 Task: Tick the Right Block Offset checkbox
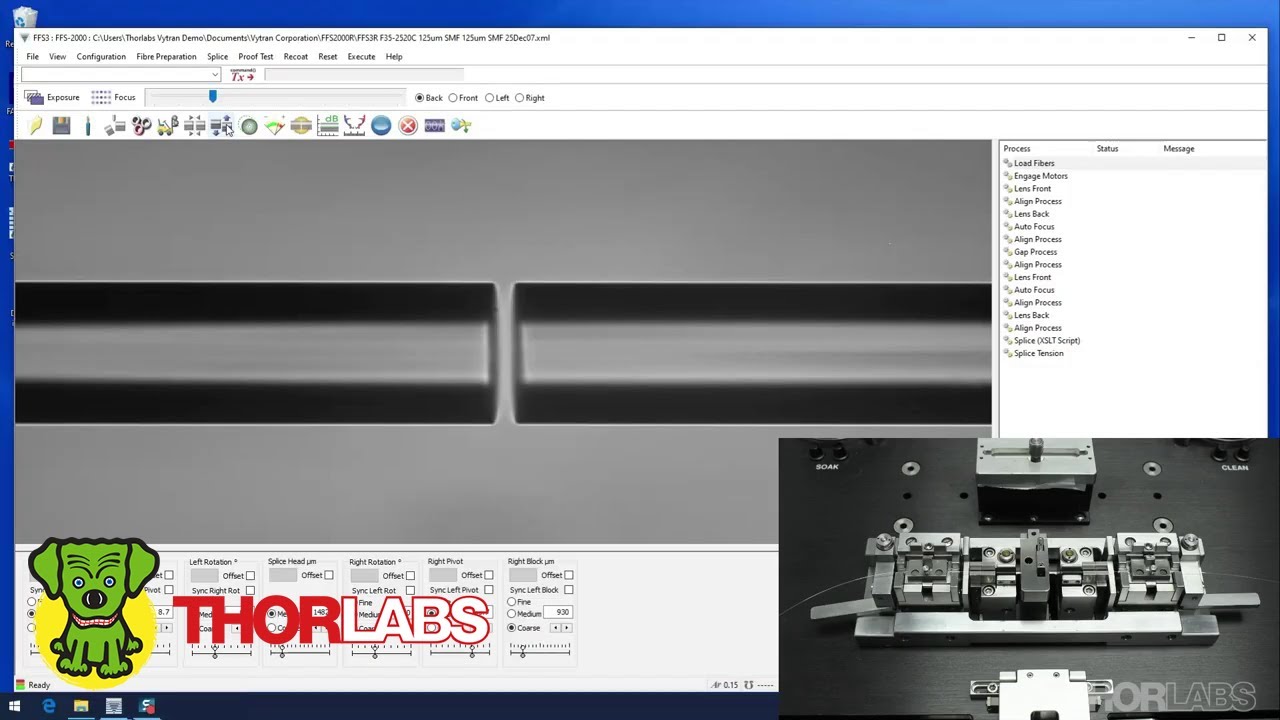click(x=569, y=575)
